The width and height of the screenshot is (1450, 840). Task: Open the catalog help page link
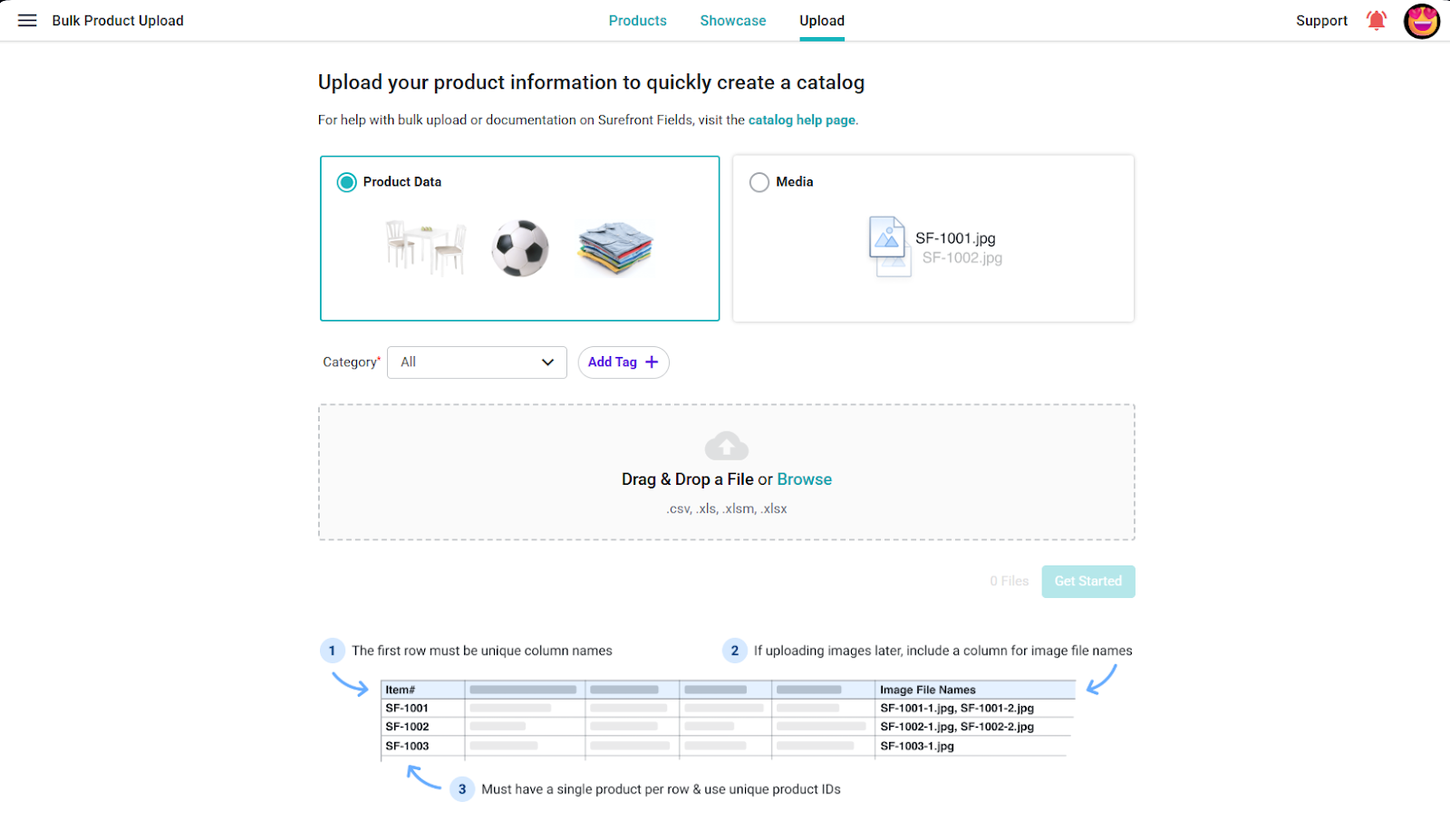coord(802,120)
